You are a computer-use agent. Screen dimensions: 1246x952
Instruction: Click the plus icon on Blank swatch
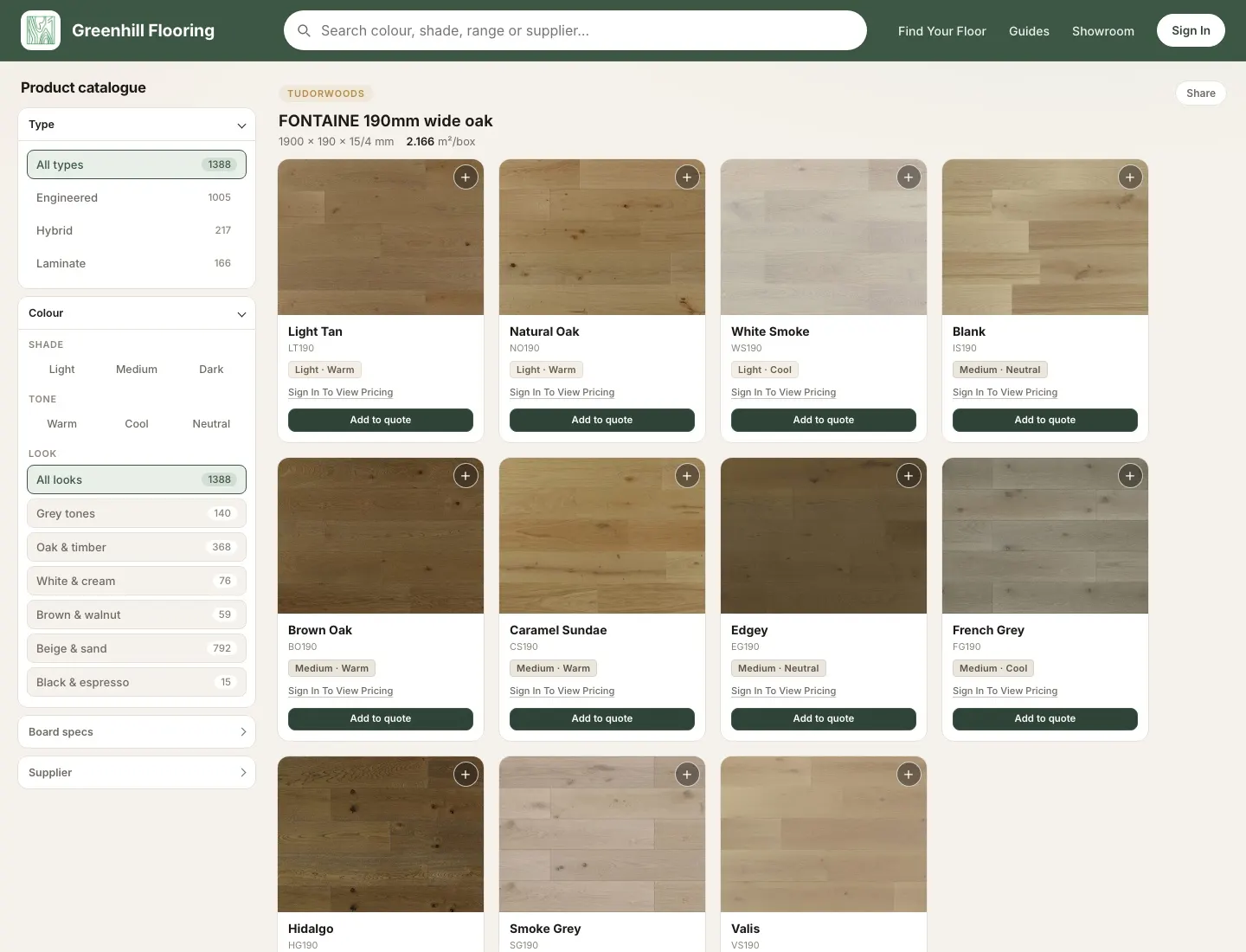click(x=1130, y=177)
